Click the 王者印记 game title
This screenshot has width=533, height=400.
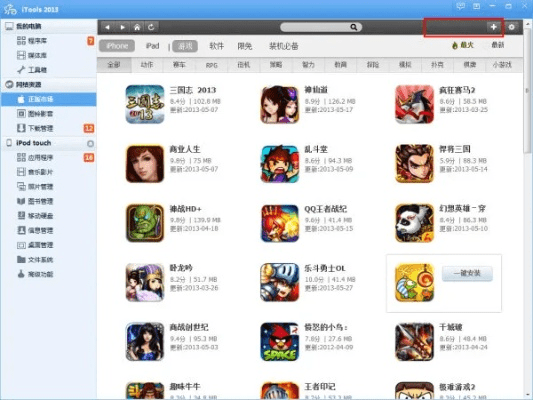click(320, 386)
